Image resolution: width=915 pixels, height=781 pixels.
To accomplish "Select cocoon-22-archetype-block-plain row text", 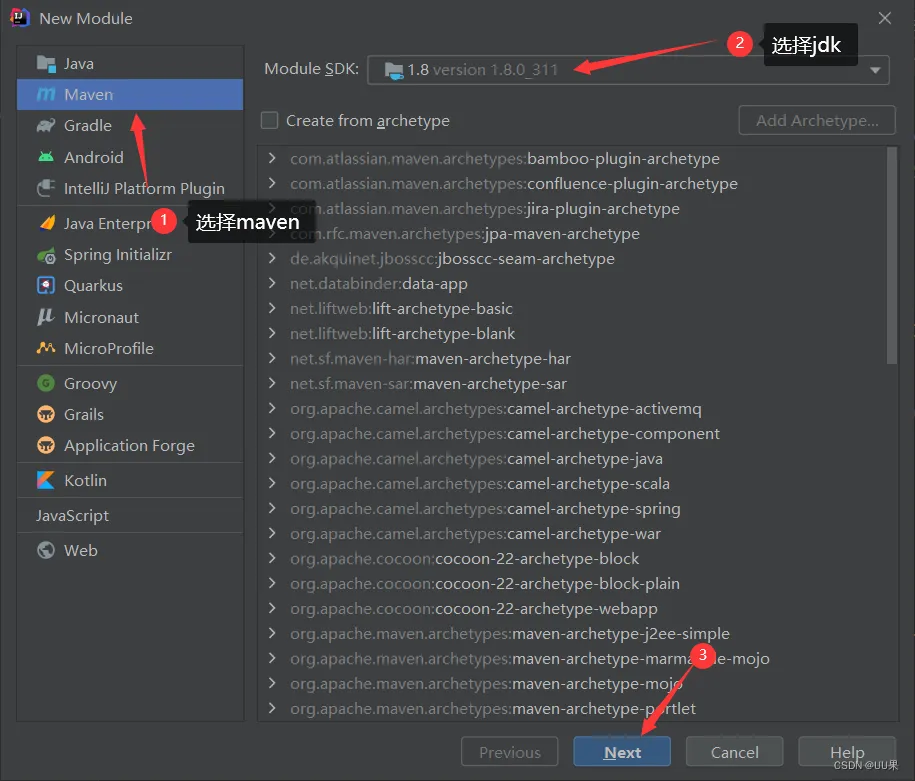I will [x=485, y=583].
